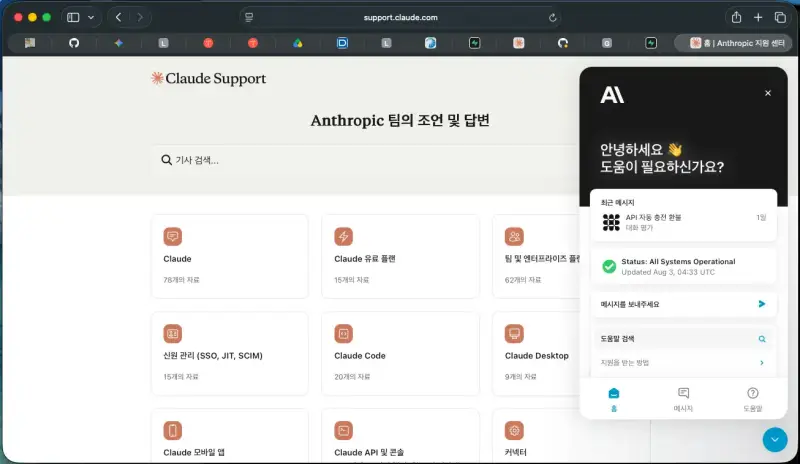Open 신원 관리 (SSO, JIT, SCIM) card
This screenshot has width=800, height=464.
(x=230, y=353)
